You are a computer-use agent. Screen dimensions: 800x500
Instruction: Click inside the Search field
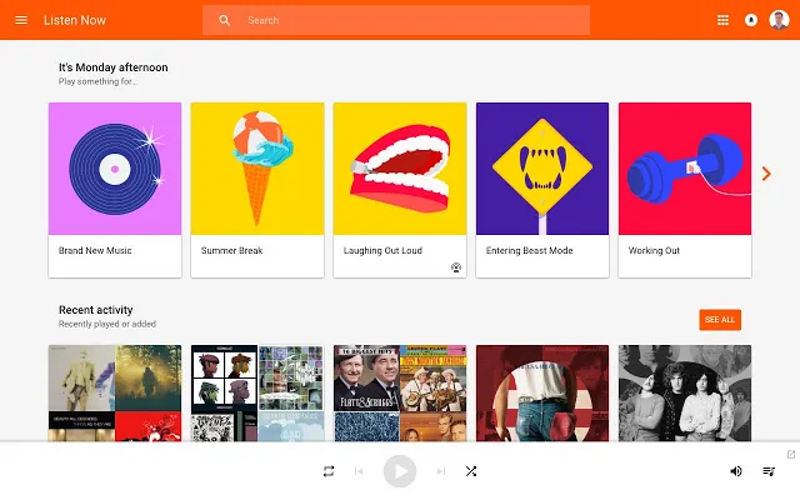410,20
